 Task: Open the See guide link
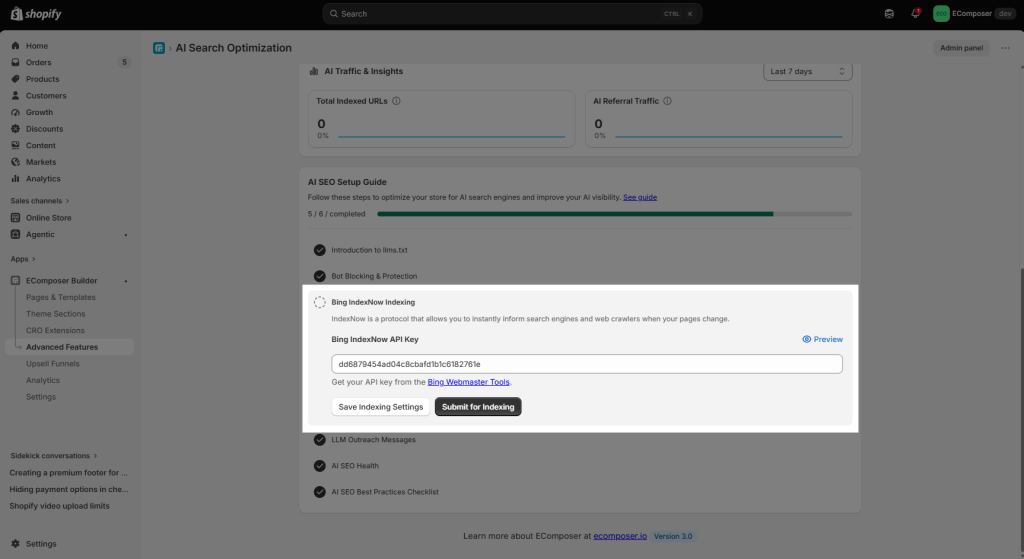tap(640, 197)
